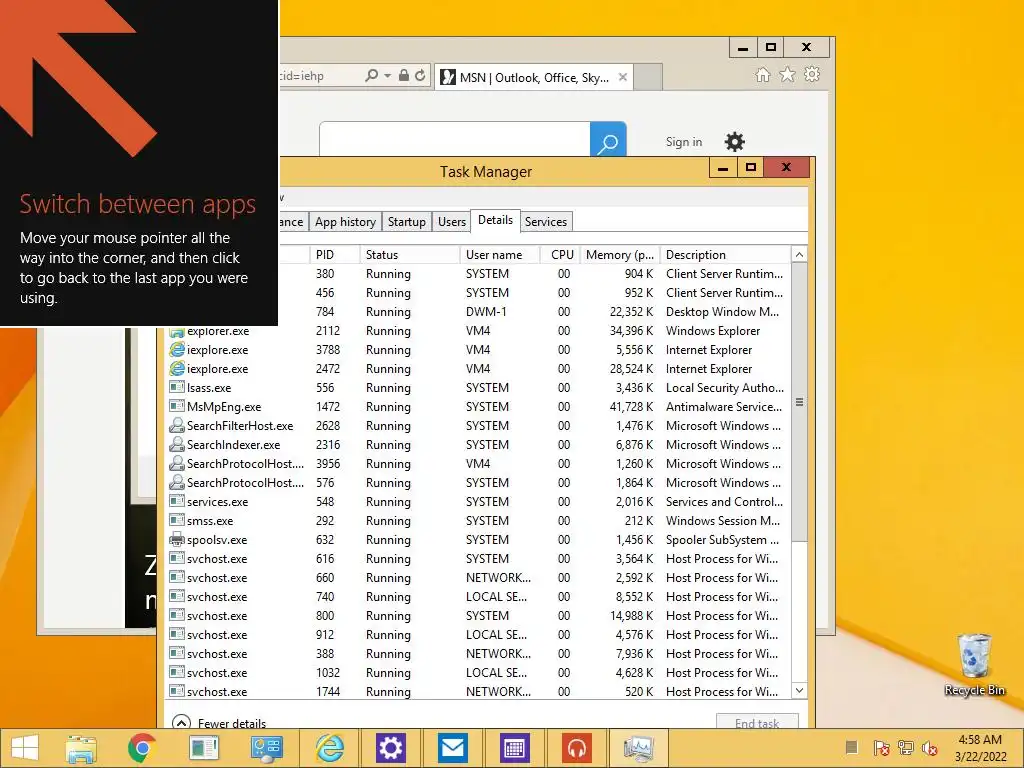Open File Explorer from the taskbar
Screen dimensions: 1024x768
coord(80,748)
